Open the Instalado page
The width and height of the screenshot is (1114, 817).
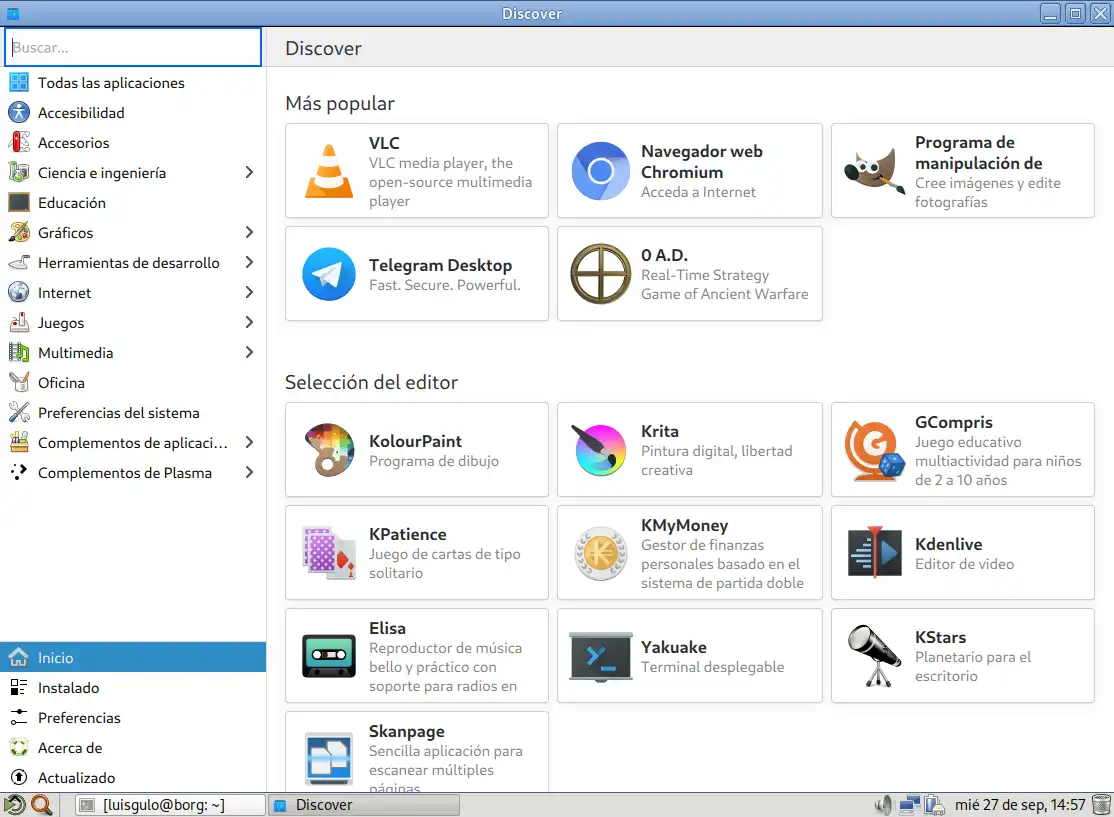coord(133,688)
